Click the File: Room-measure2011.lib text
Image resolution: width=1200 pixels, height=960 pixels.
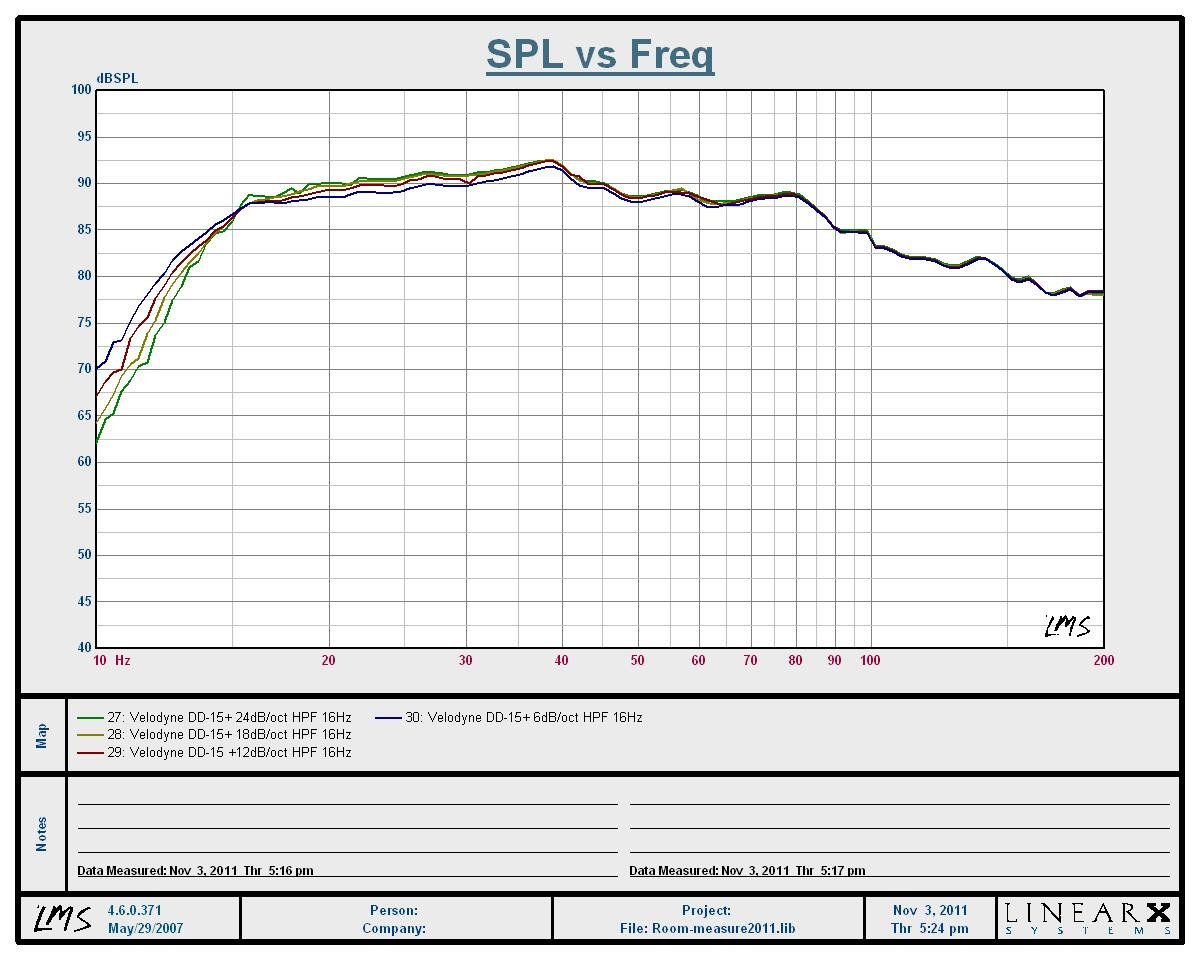click(707, 928)
